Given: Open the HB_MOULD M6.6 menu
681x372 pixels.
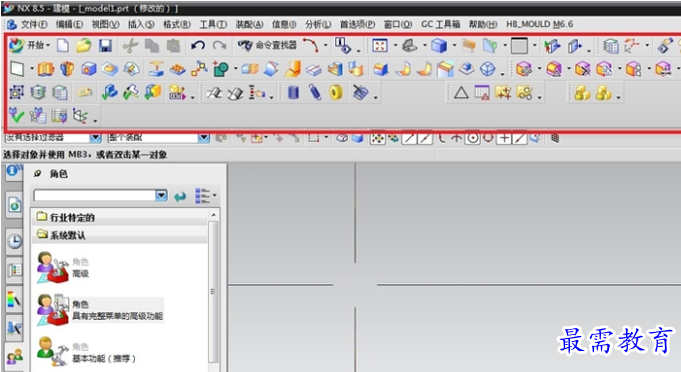Looking at the screenshot, I should click(539, 24).
